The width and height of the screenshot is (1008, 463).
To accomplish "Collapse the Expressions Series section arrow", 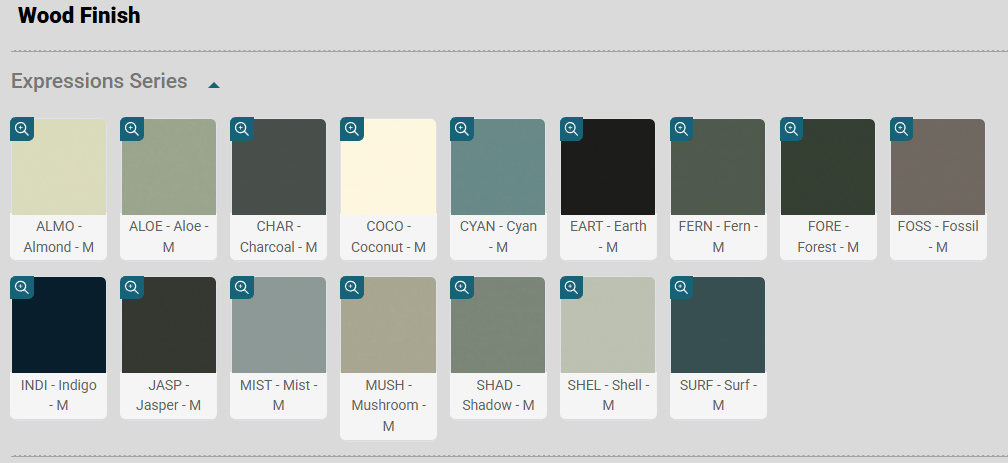I will tap(214, 85).
